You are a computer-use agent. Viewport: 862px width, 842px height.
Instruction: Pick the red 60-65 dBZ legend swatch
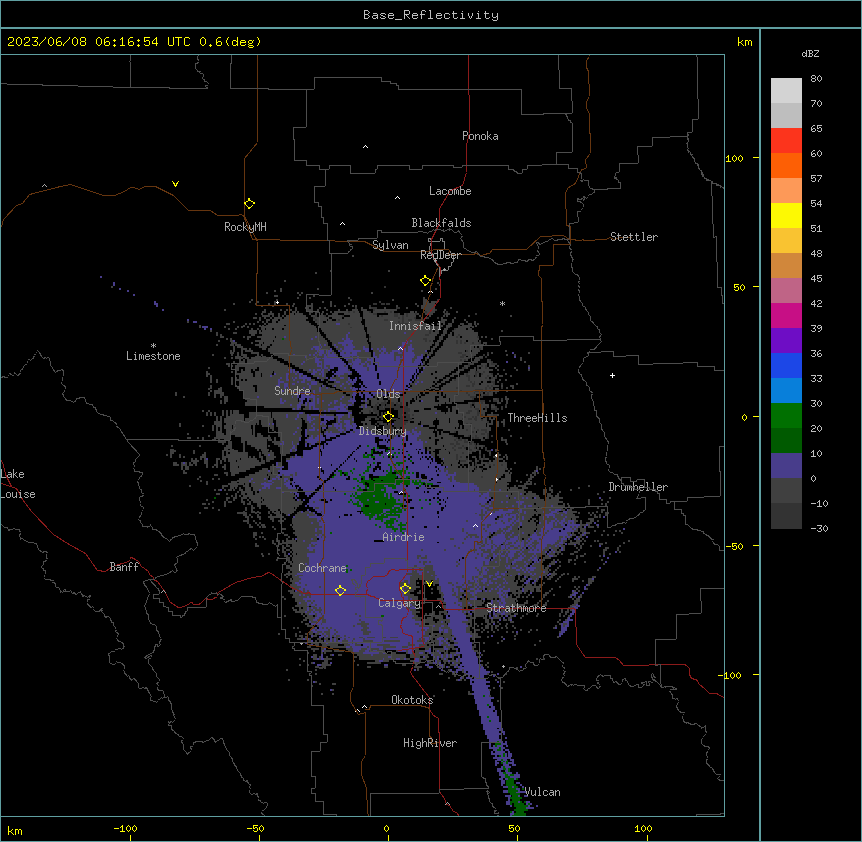[786, 140]
